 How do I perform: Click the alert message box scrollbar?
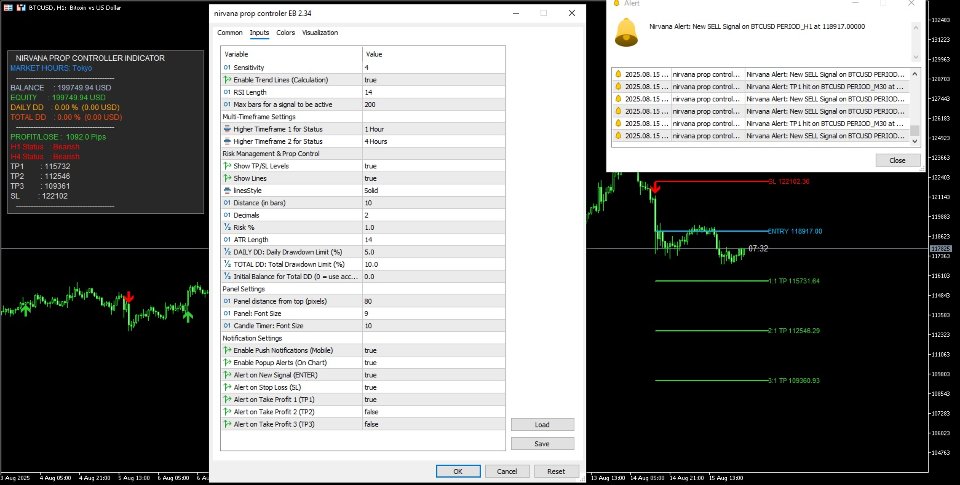pyautogui.click(x=915, y=41)
